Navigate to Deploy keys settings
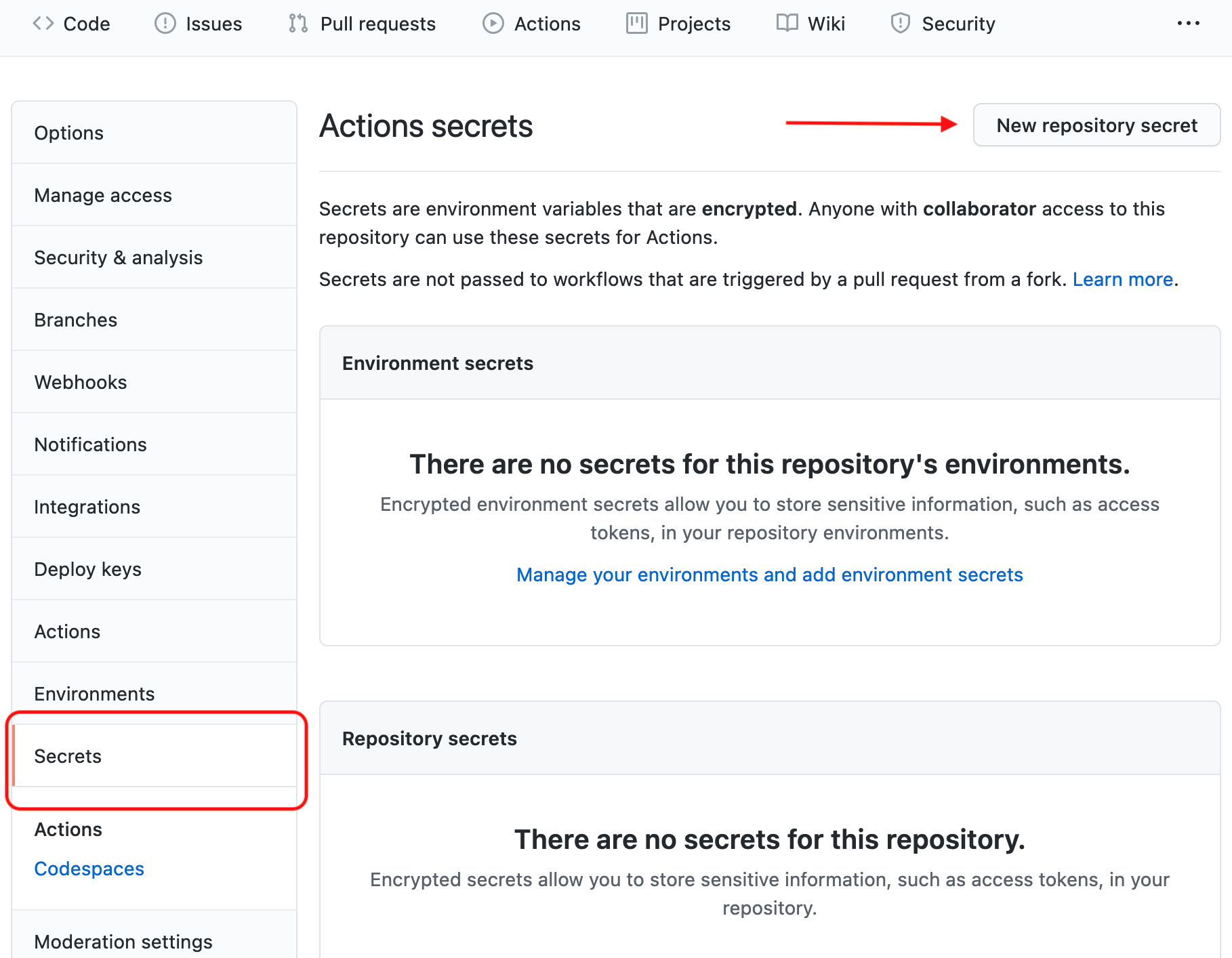1232x958 pixels. click(x=88, y=569)
